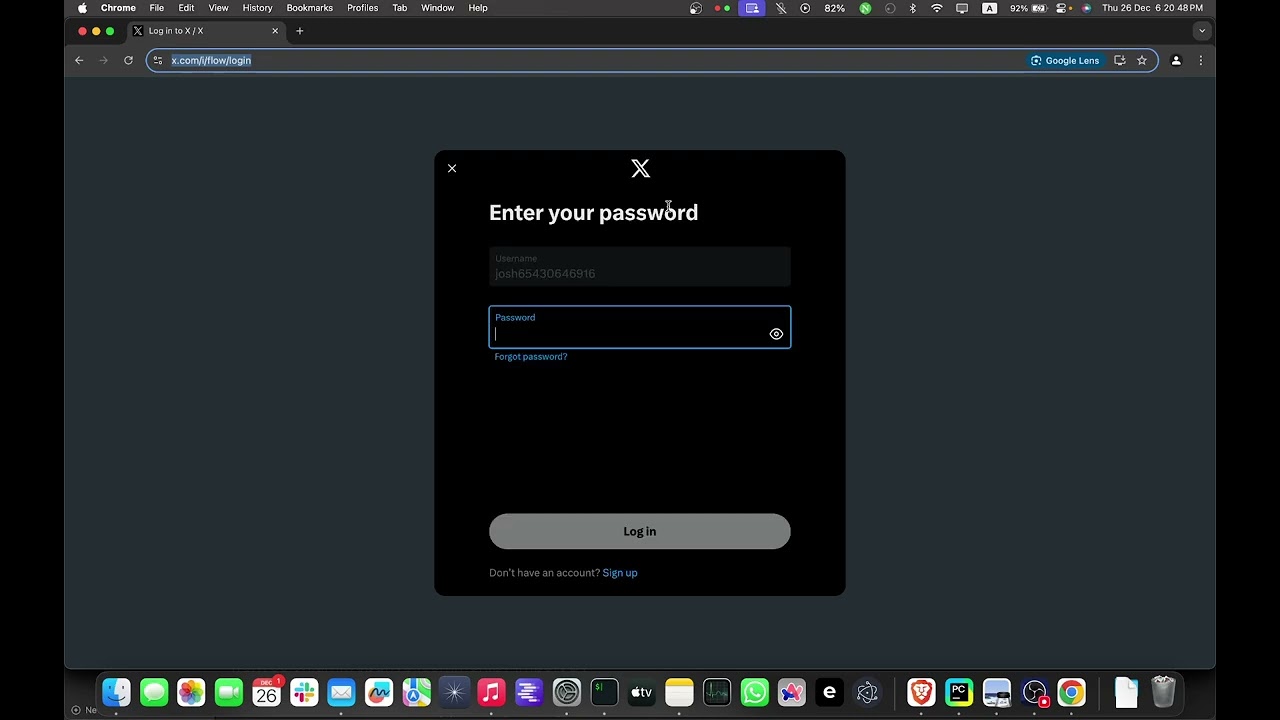Search the page with Google Lens
This screenshot has height=720, width=1280.
tap(1066, 60)
